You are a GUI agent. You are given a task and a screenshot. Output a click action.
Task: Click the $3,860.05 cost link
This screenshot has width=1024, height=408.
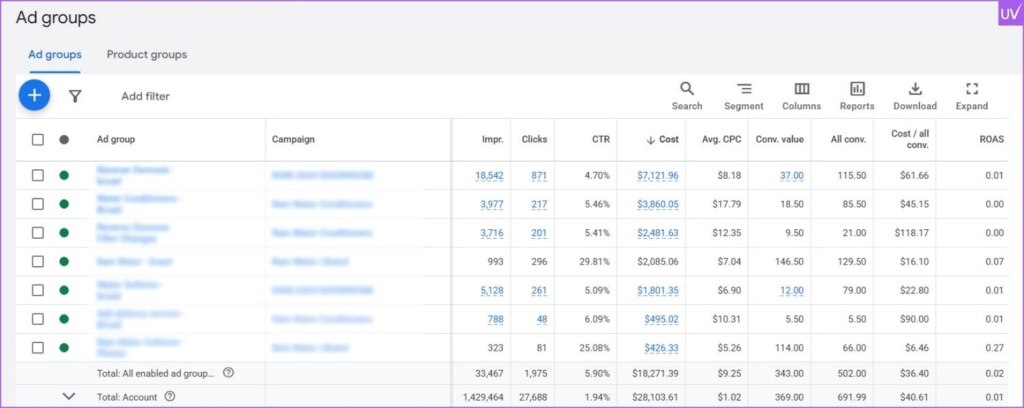tap(657, 204)
